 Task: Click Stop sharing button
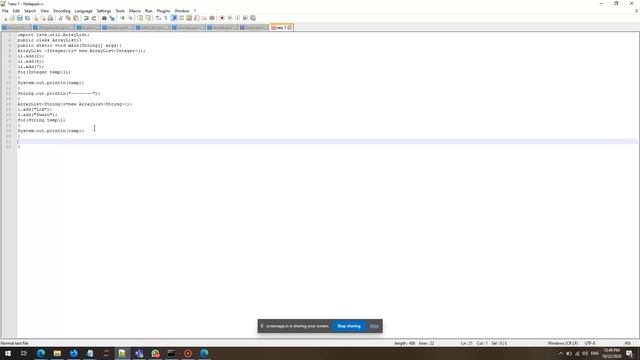point(349,326)
